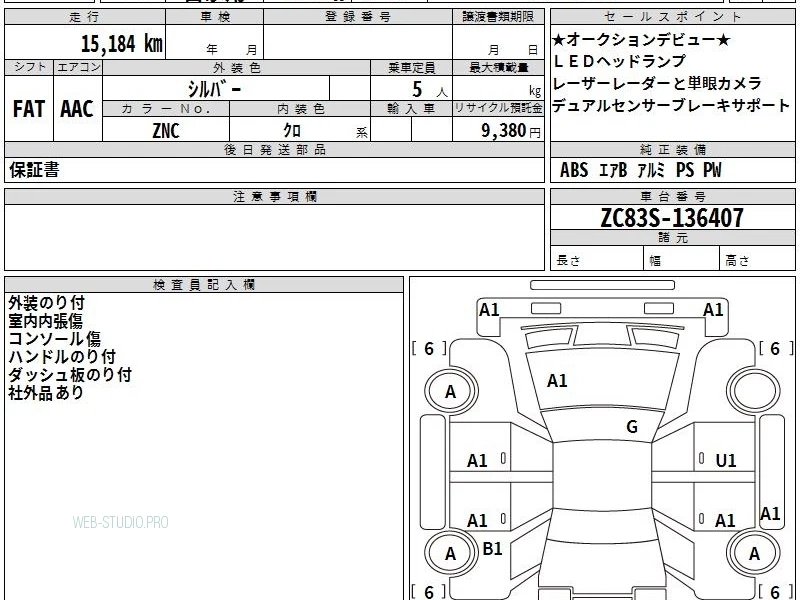Image resolution: width=800 pixels, height=600 pixels.
Task: Select the 車台番号 header
Action: click(x=672, y=197)
